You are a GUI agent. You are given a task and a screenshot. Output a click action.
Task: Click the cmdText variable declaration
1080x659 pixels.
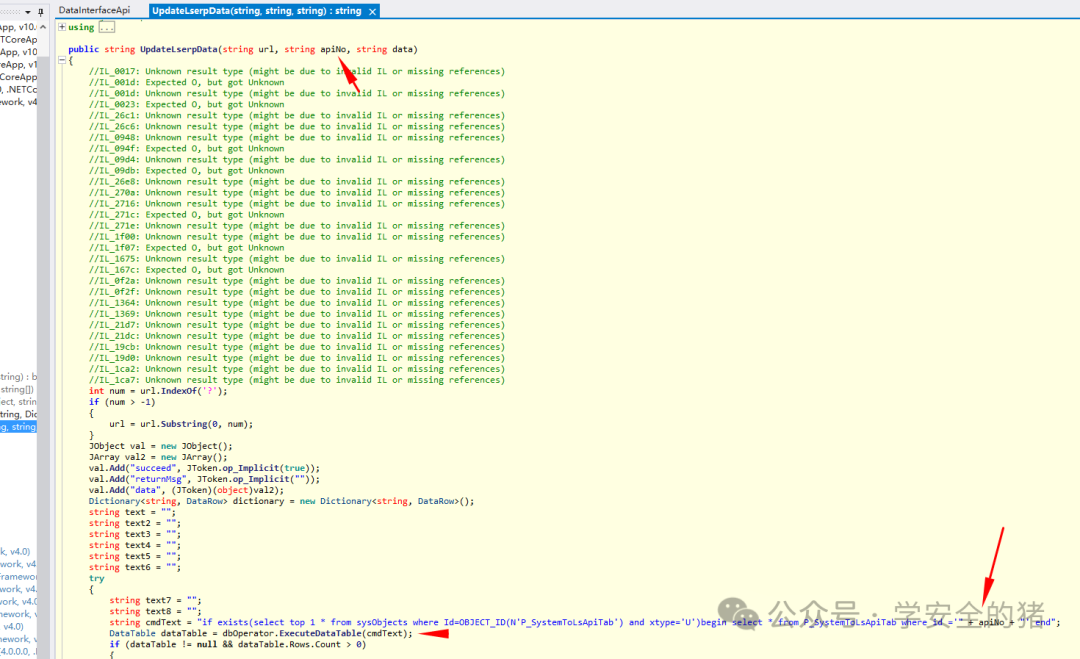pos(163,623)
